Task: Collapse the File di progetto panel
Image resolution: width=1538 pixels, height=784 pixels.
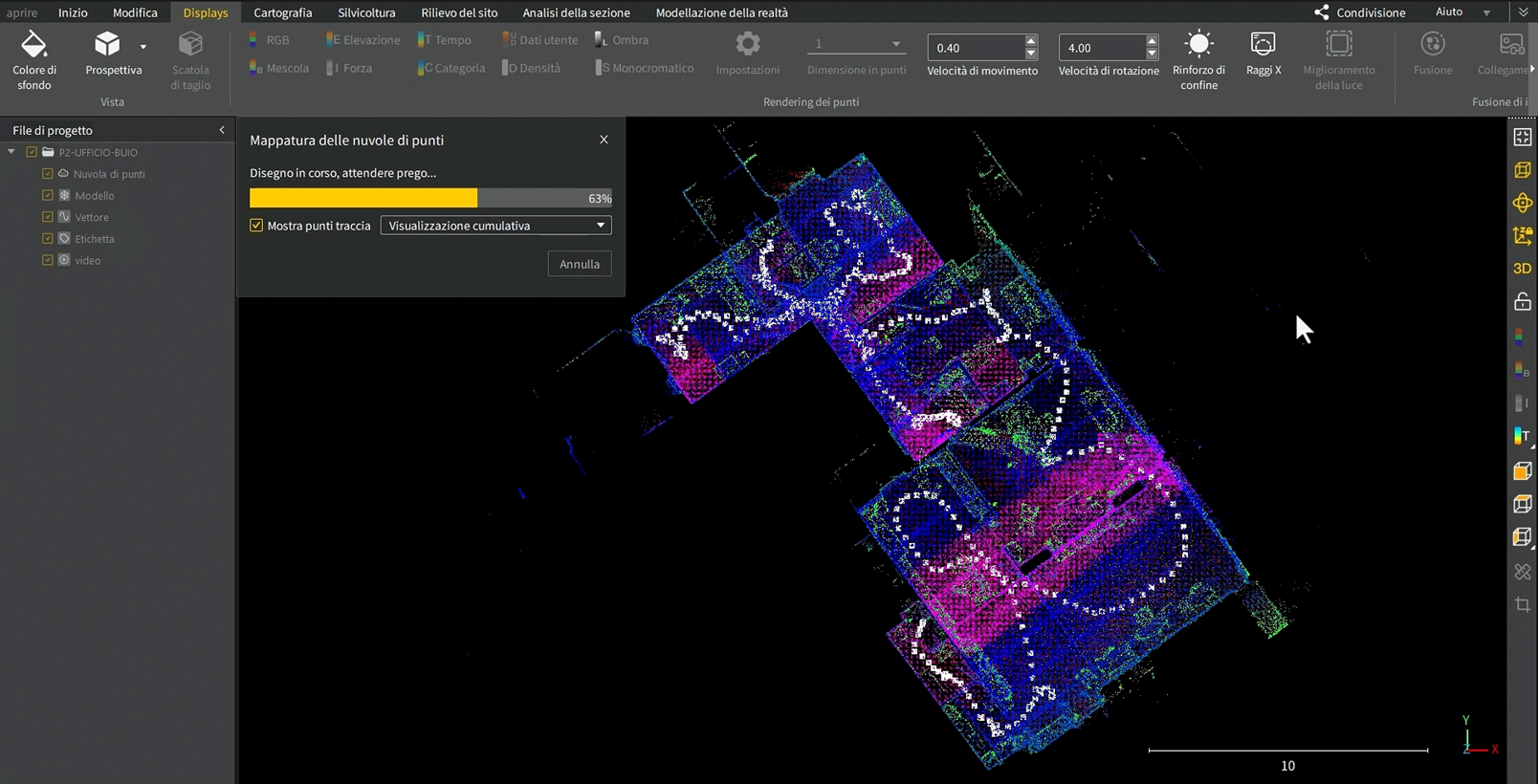Action: [222, 130]
